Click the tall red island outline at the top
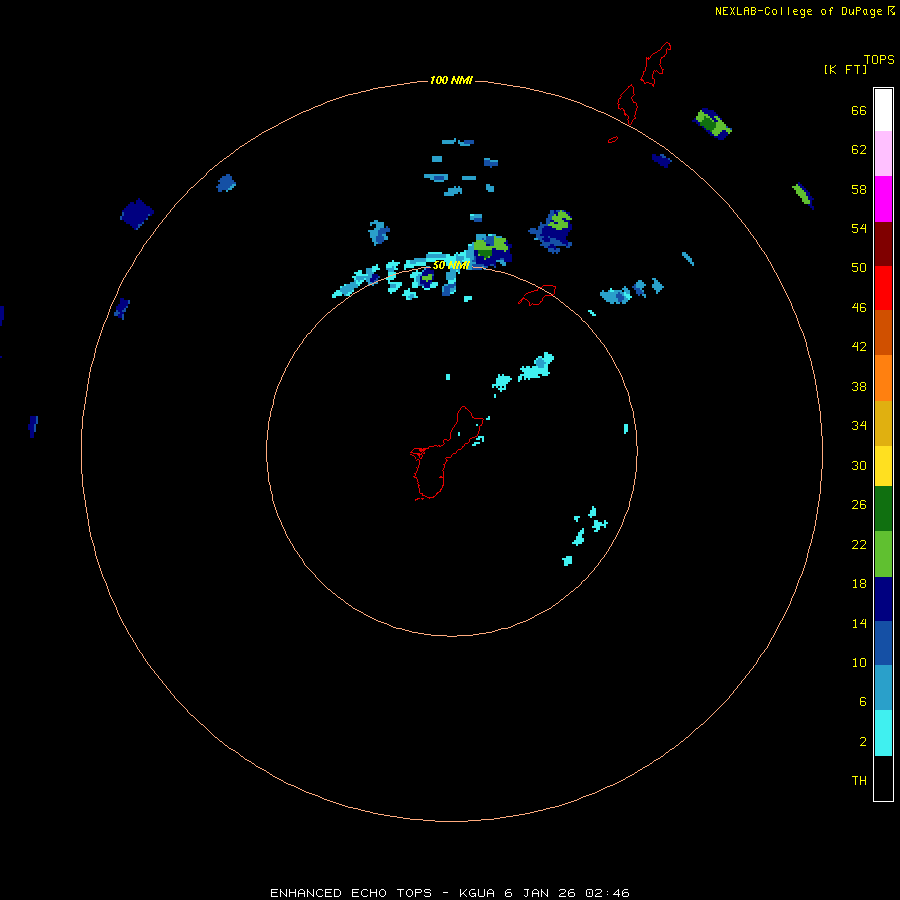The image size is (900, 900). (x=655, y=63)
